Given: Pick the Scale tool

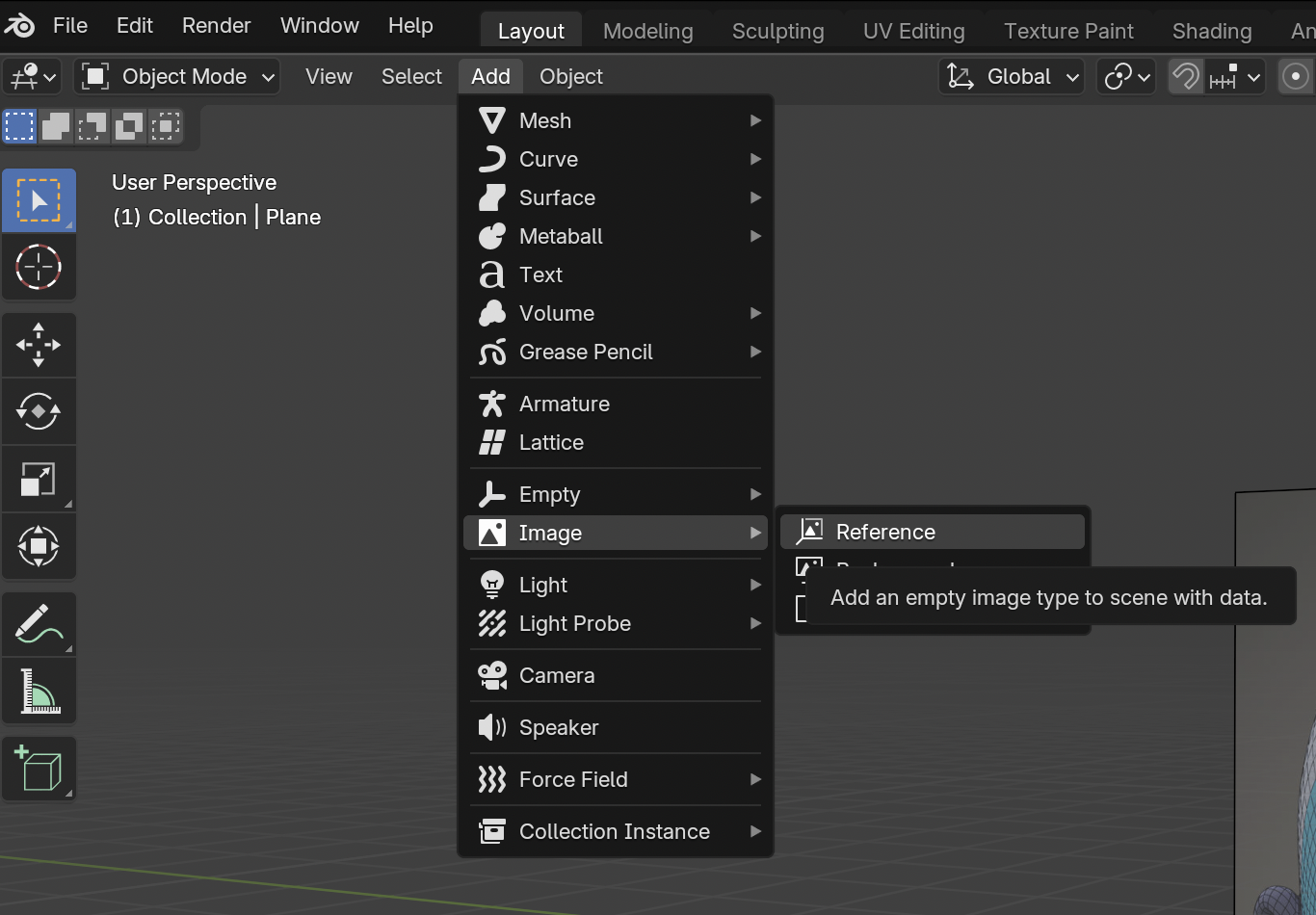Looking at the screenshot, I should tap(39, 480).
